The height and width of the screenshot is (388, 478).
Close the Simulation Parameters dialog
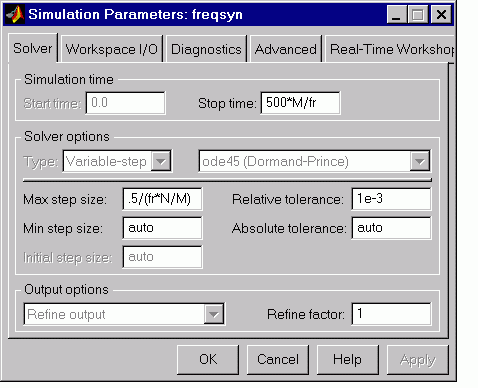pyautogui.click(x=441, y=15)
